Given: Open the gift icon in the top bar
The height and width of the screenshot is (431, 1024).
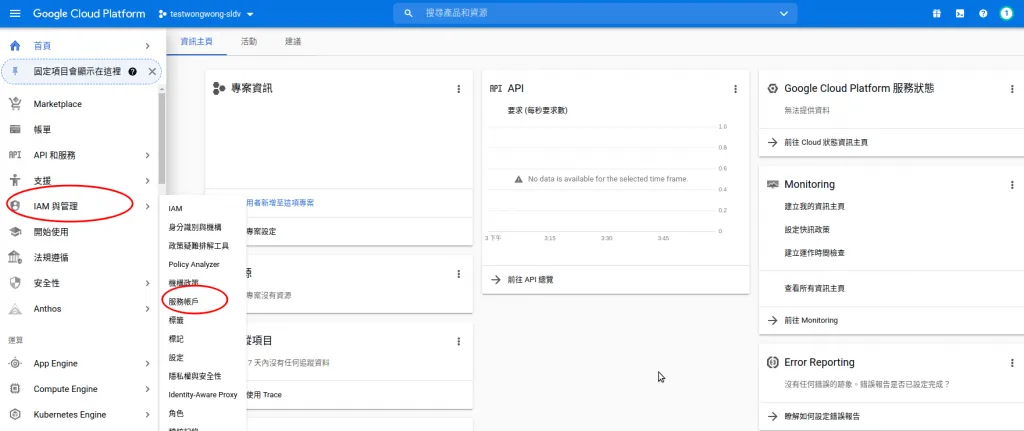Looking at the screenshot, I should point(936,13).
